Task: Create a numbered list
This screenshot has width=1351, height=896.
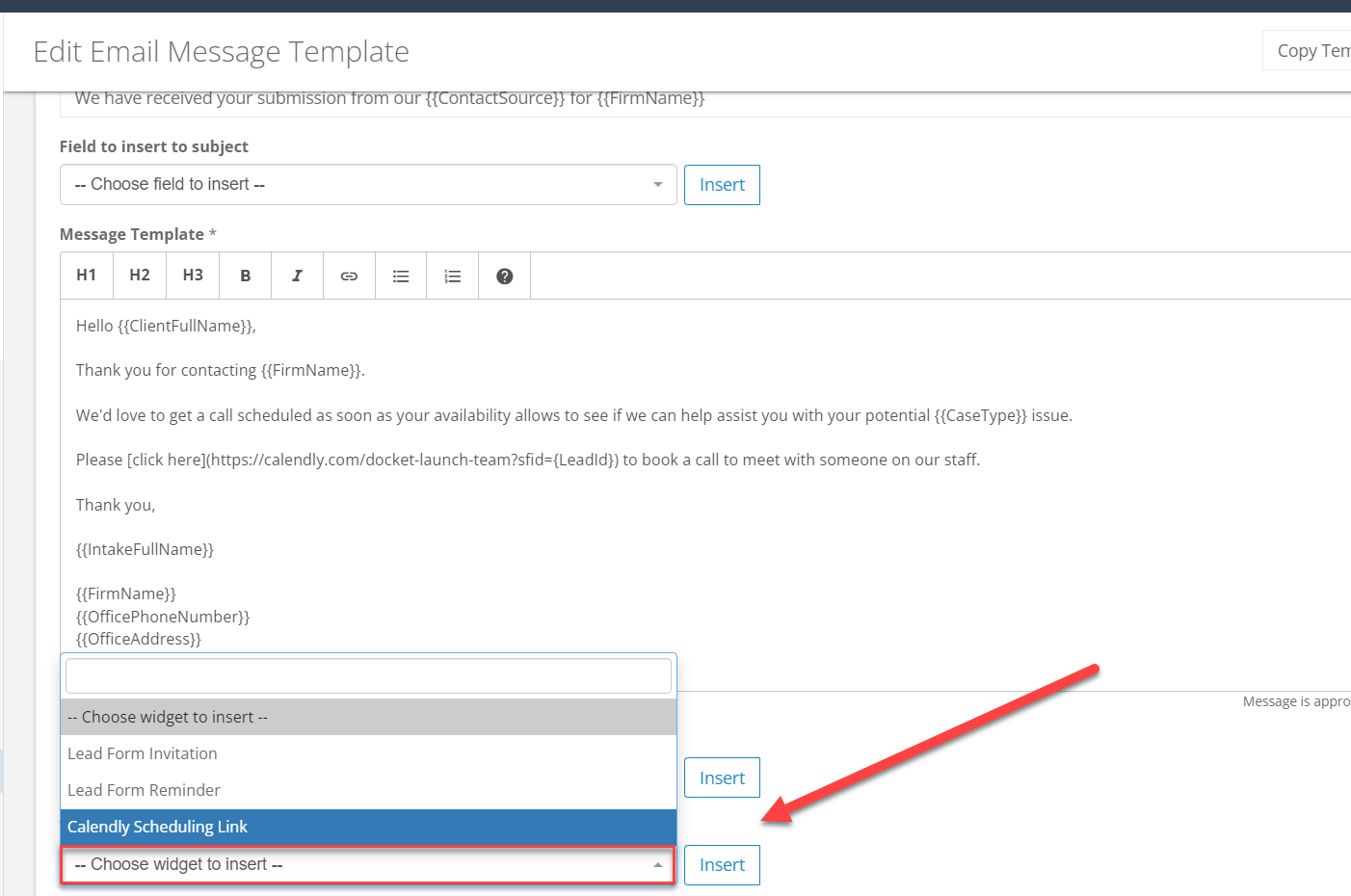Action: (453, 276)
